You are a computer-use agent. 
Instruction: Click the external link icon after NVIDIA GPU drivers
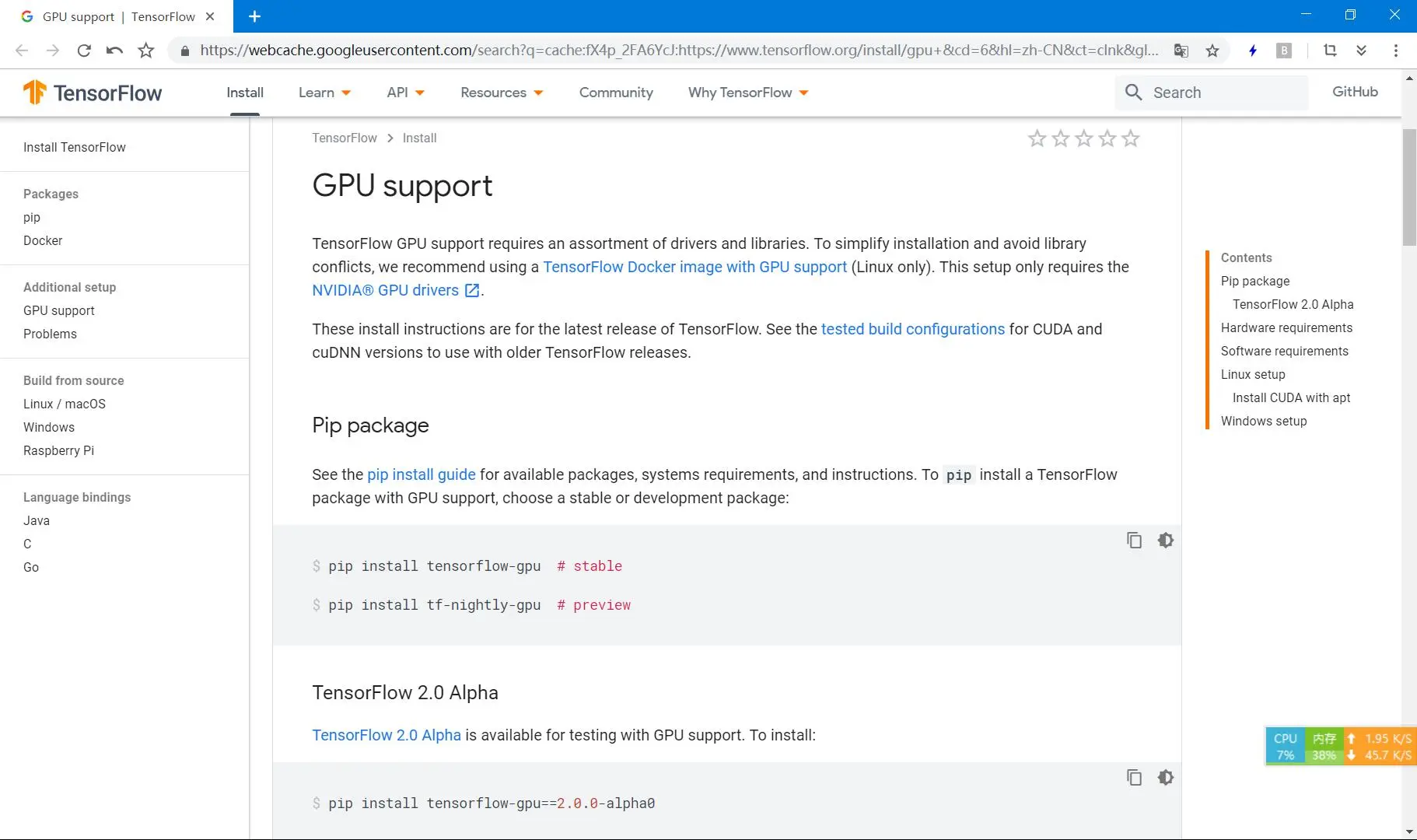(472, 290)
